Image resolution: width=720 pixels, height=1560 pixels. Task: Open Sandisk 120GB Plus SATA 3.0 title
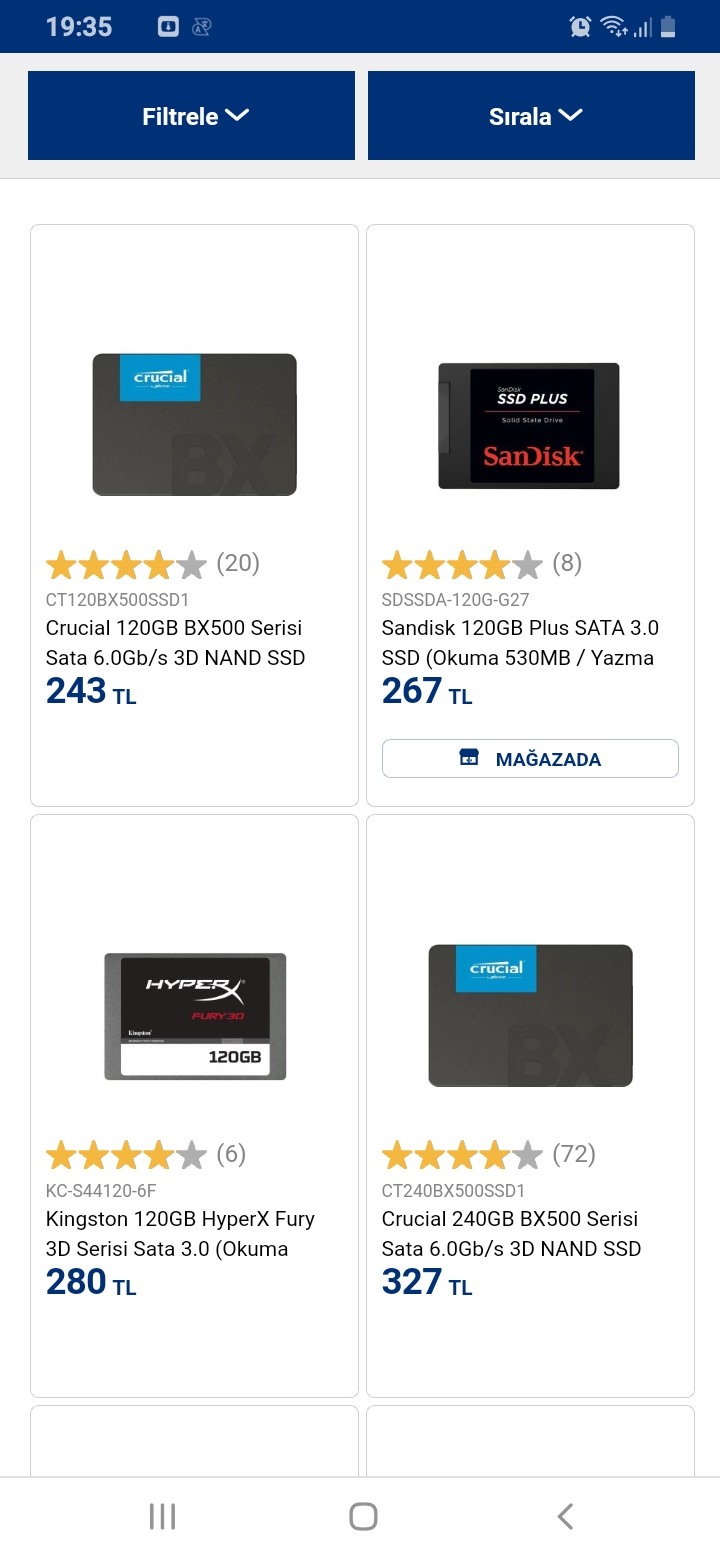(x=520, y=643)
